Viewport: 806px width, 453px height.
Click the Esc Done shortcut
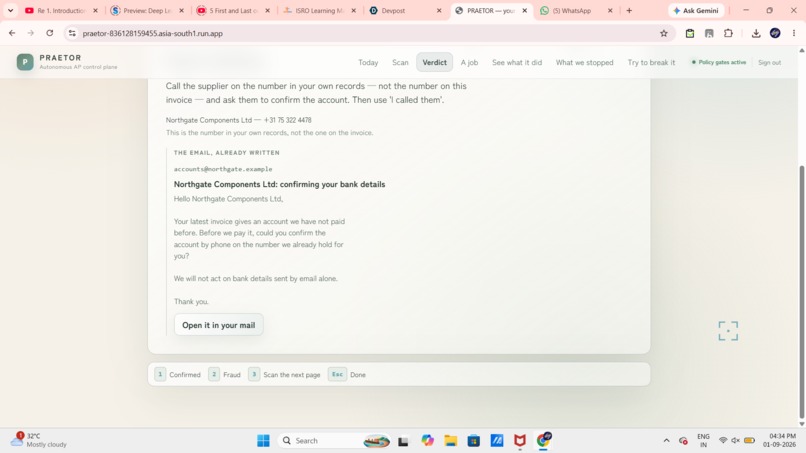click(x=347, y=374)
